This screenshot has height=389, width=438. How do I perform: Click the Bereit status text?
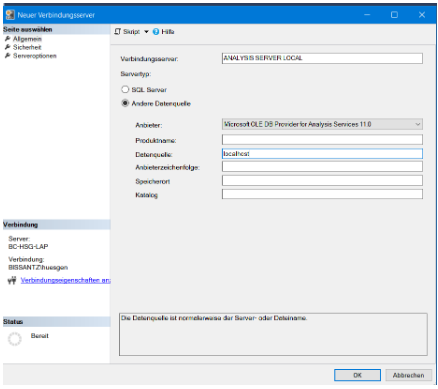click(x=40, y=336)
